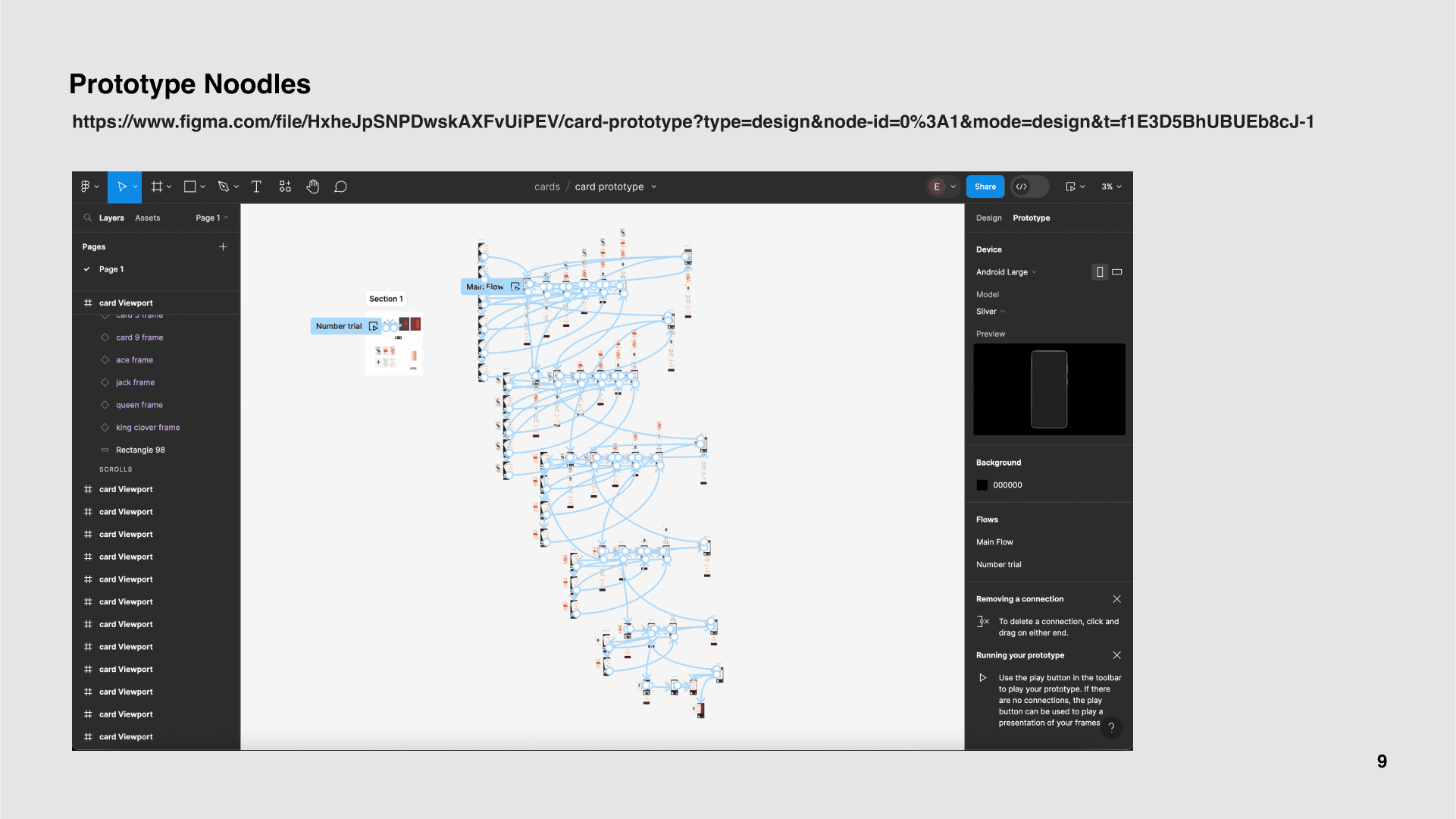This screenshot has width=1456, height=819.
Task: Click the Present play icon
Action: [x=1070, y=187]
